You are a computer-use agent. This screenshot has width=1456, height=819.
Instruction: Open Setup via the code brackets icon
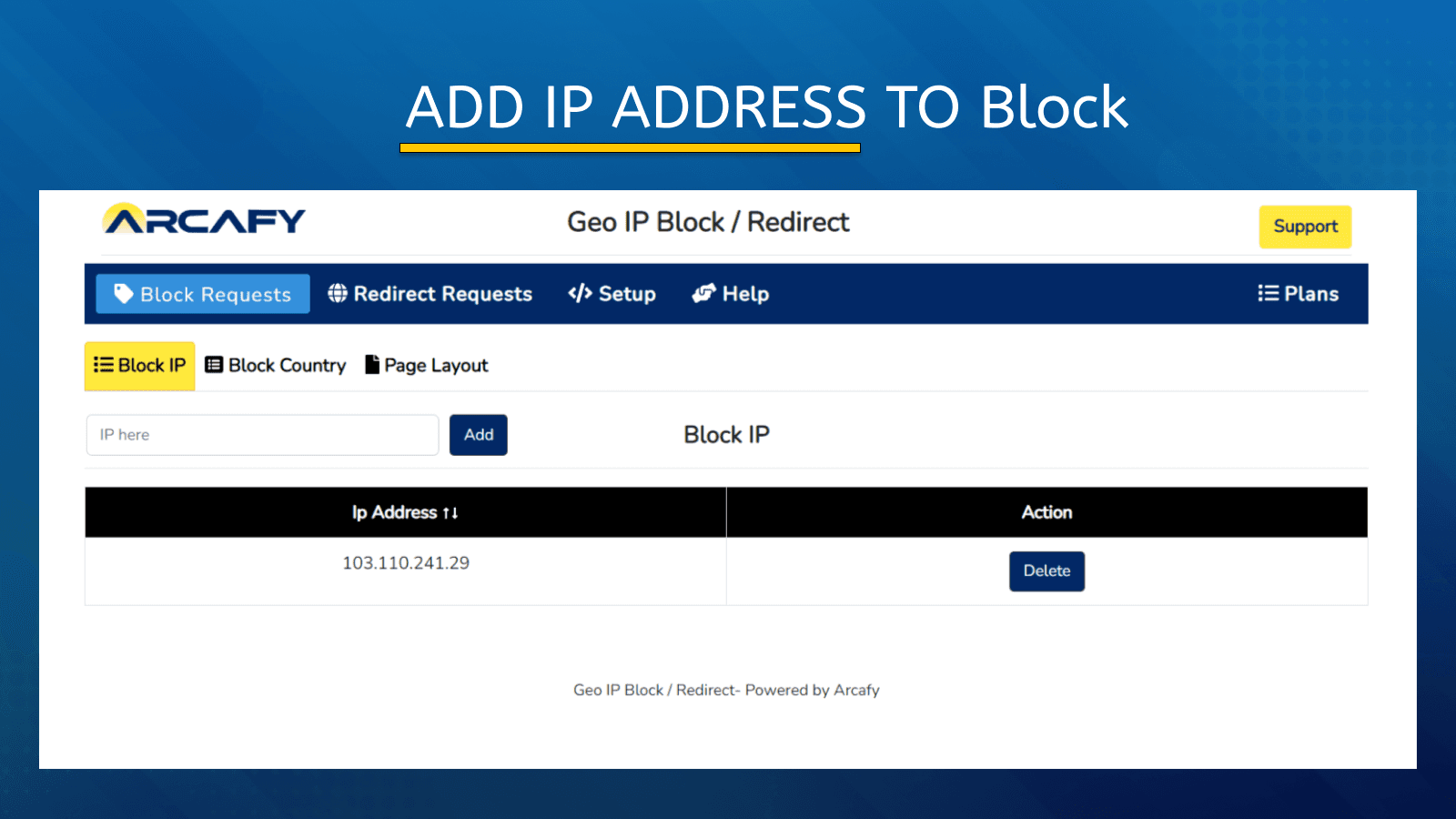580,293
